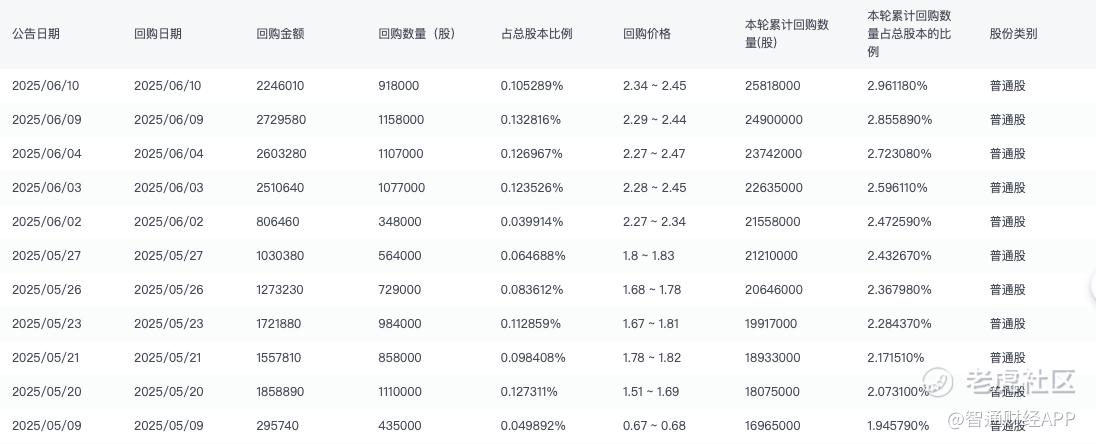Select the 回购金额 column header
Viewport: 1096px width, 444px height.
280,33
